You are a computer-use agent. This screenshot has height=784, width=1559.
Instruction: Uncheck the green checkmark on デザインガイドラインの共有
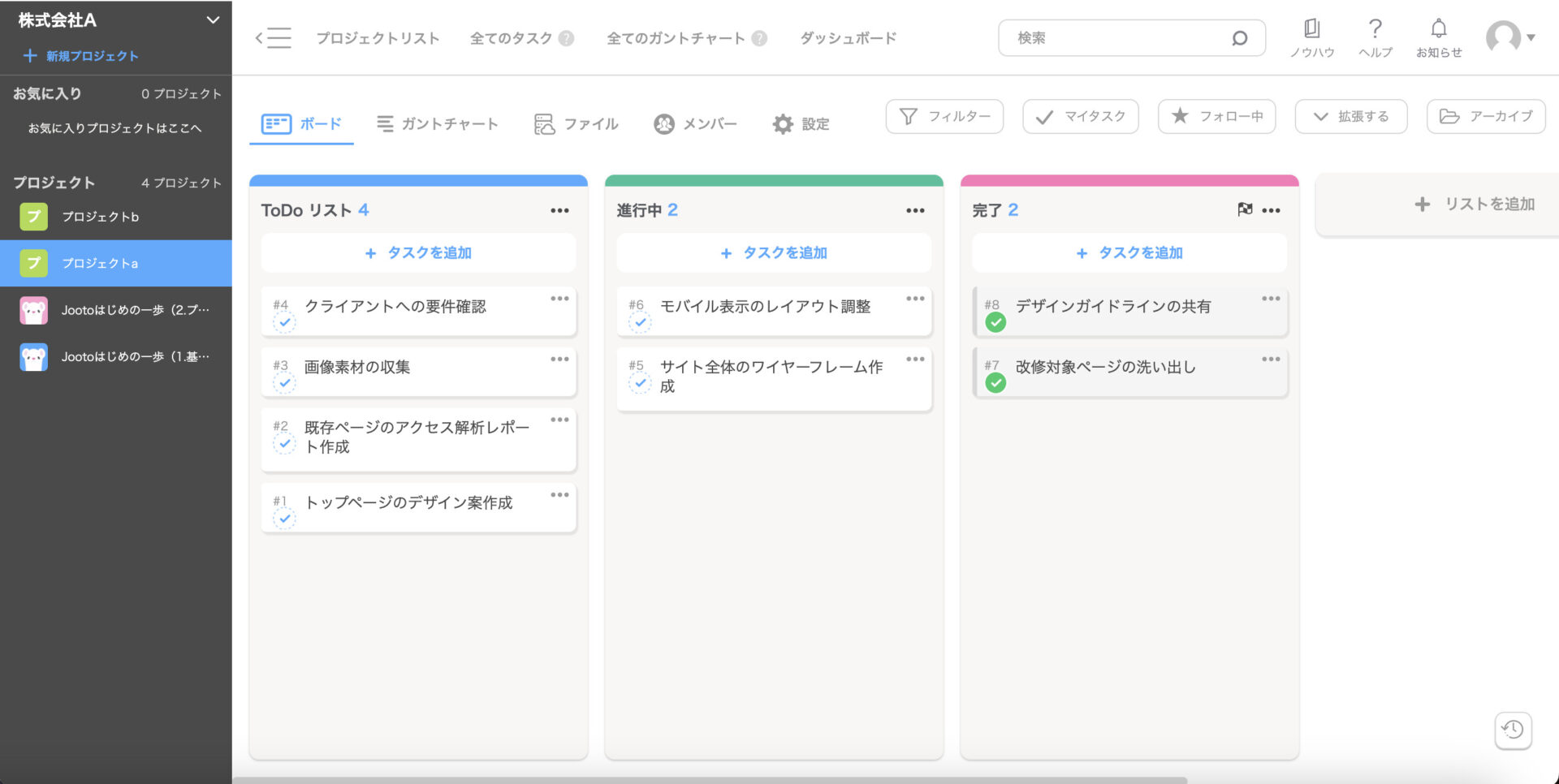[995, 322]
